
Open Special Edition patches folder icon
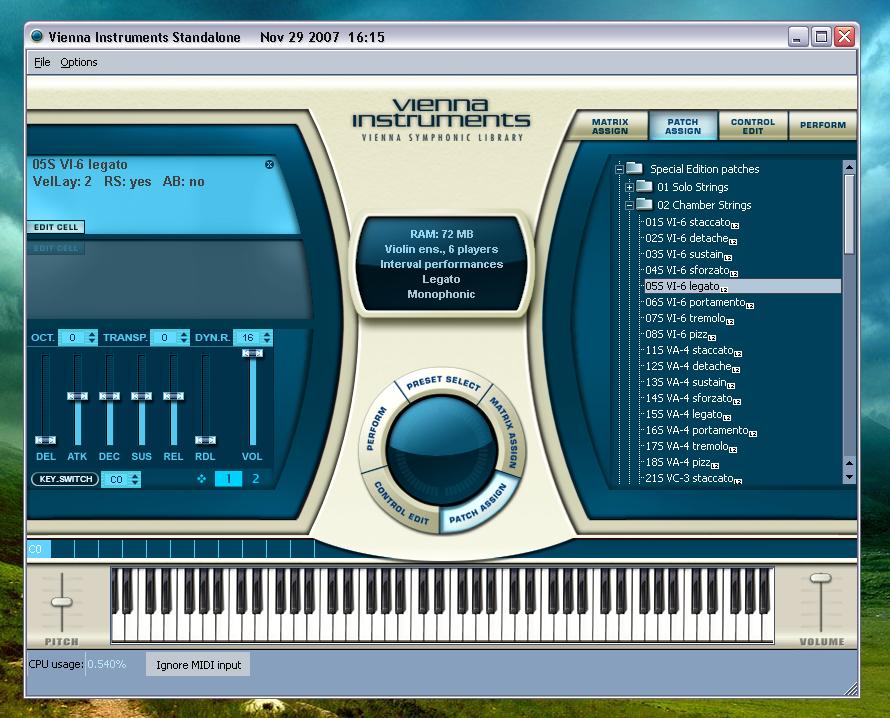point(634,169)
